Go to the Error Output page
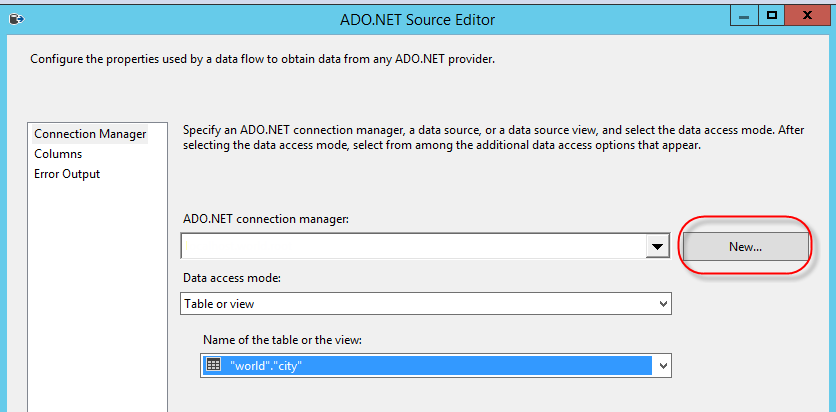The image size is (836, 412). click(67, 174)
